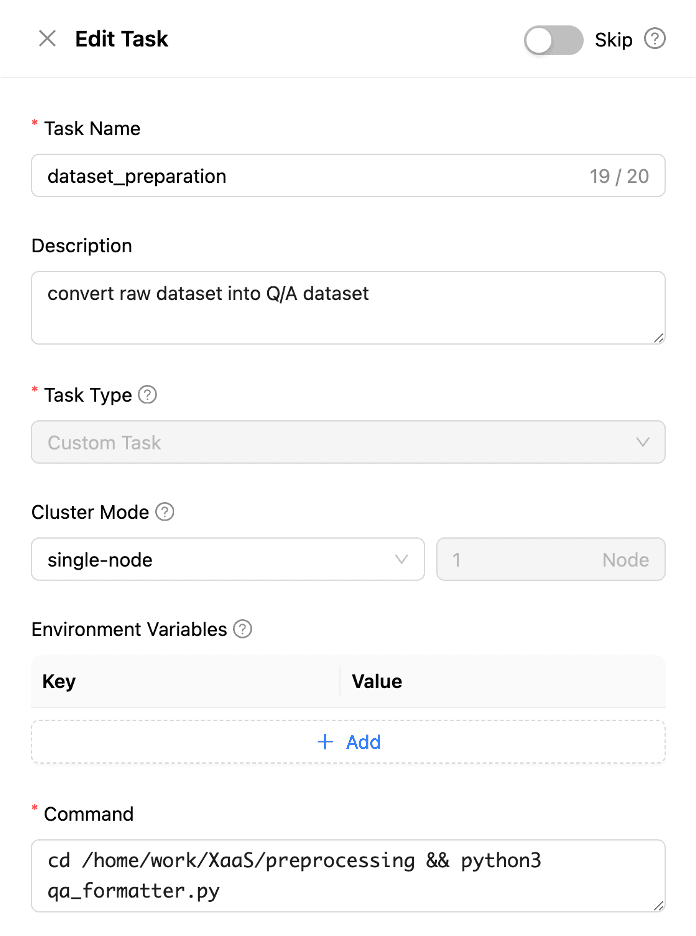The width and height of the screenshot is (696, 936).
Task: Click the Value column header
Action: [377, 681]
